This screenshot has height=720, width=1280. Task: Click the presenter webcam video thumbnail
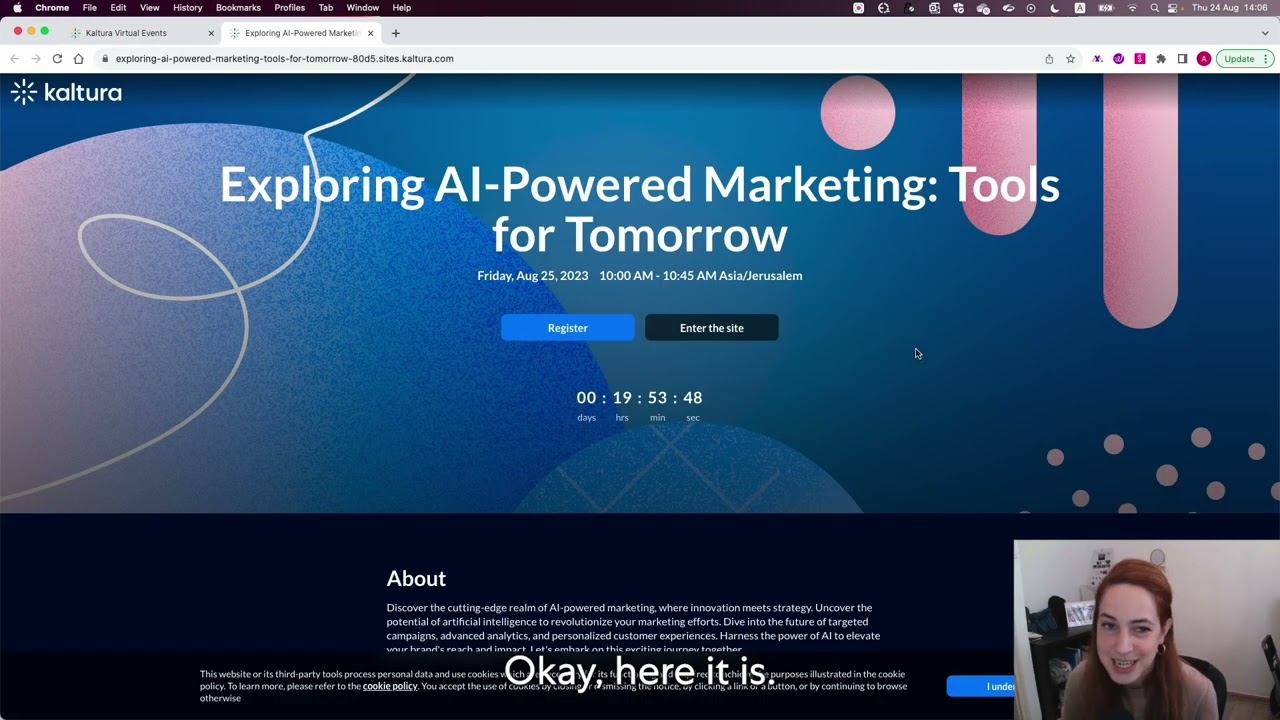point(1146,630)
